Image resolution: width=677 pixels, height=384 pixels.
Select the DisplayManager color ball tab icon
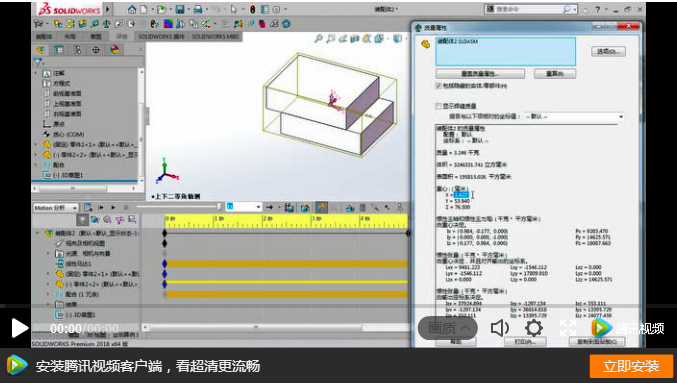pyautogui.click(x=114, y=50)
